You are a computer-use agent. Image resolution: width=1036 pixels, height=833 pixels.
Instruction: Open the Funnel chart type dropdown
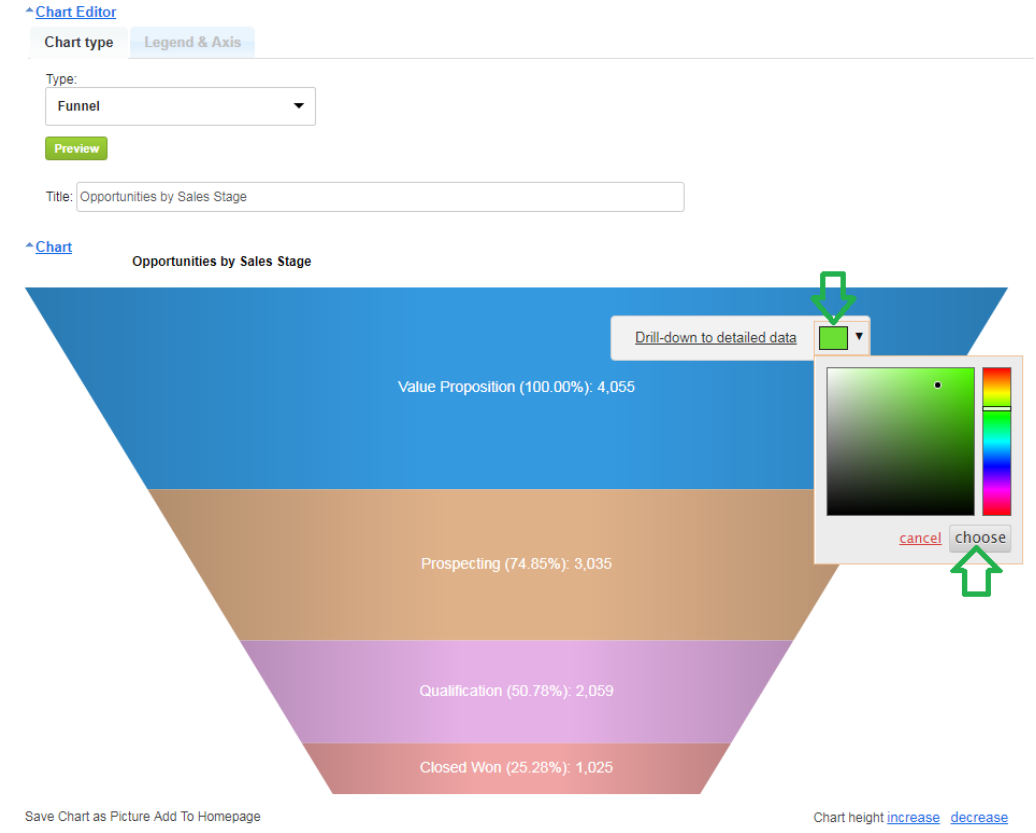pos(180,106)
